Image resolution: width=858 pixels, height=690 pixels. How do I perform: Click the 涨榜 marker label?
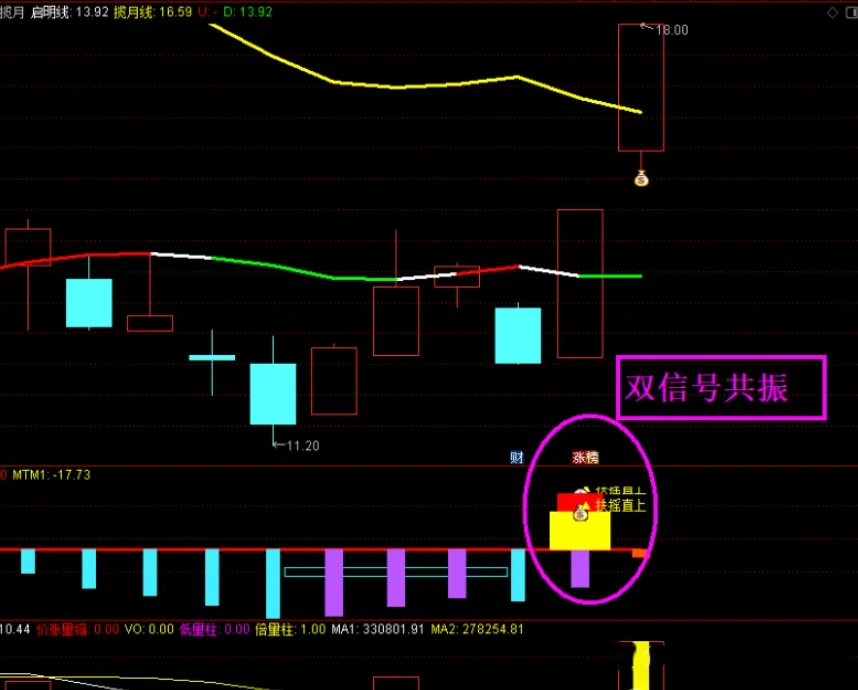click(585, 458)
